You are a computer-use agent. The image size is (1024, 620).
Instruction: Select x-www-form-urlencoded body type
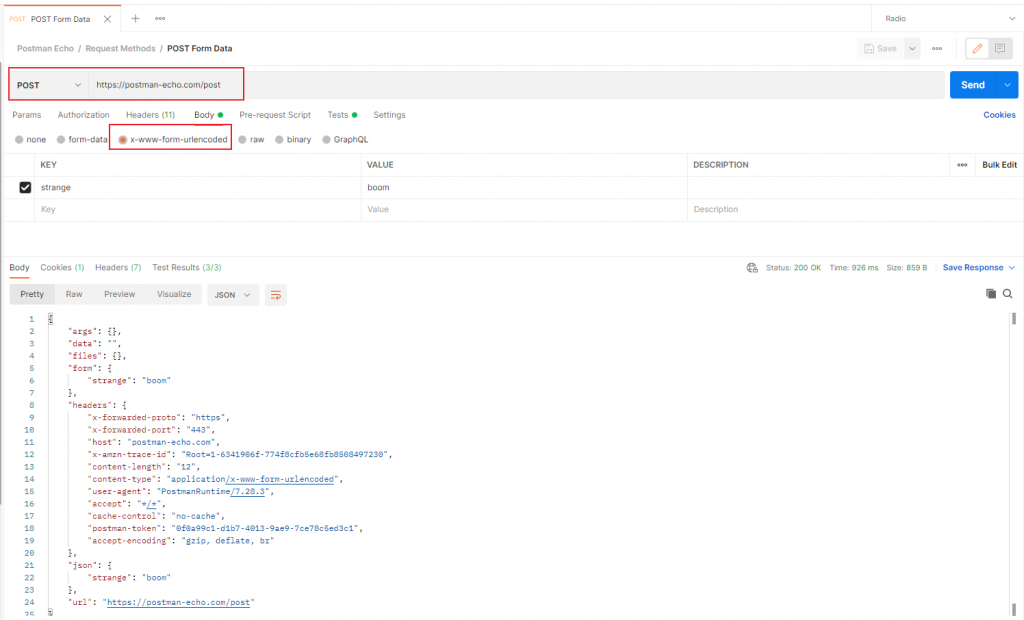[173, 140]
